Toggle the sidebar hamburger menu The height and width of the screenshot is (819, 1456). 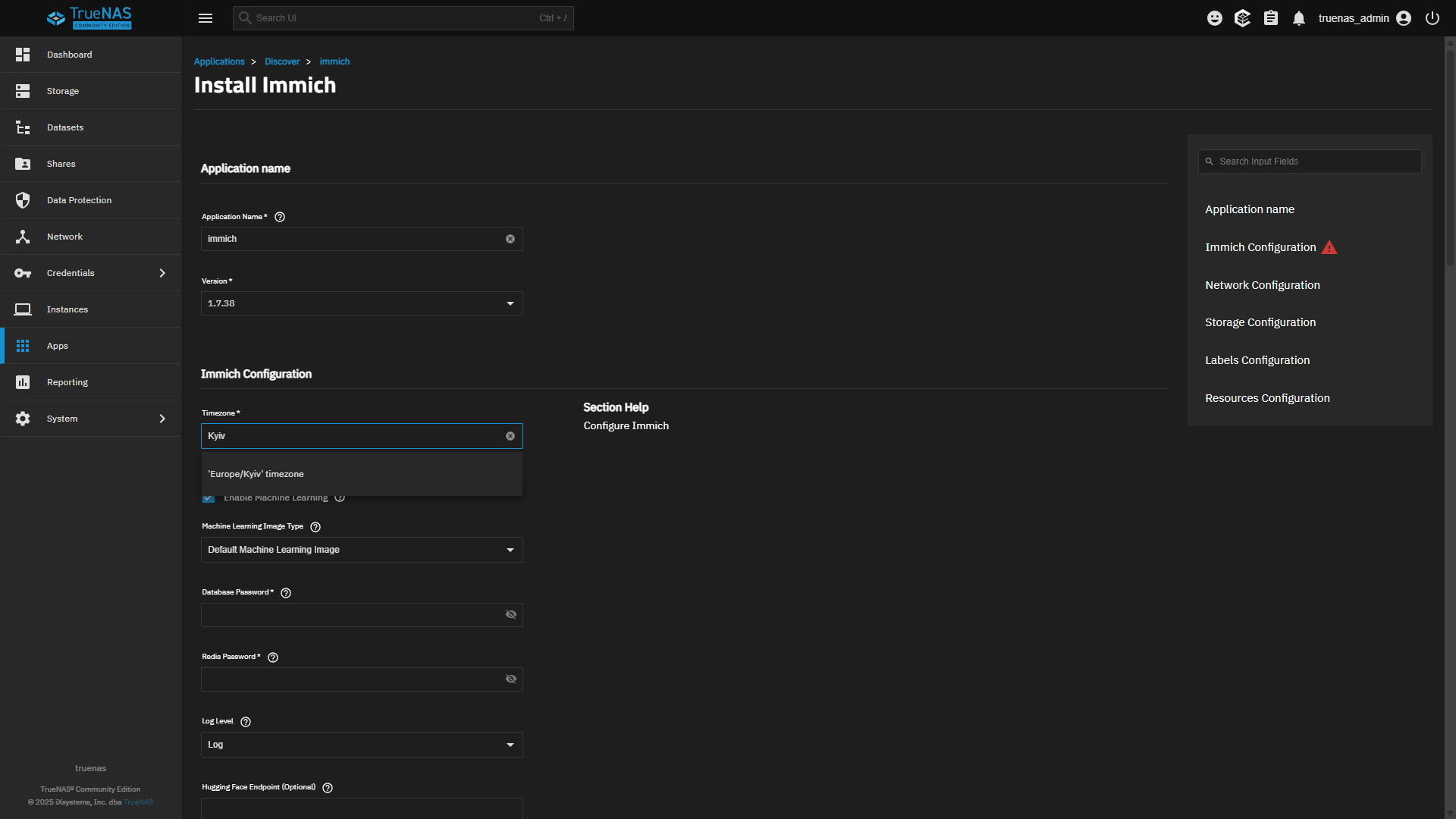point(206,18)
